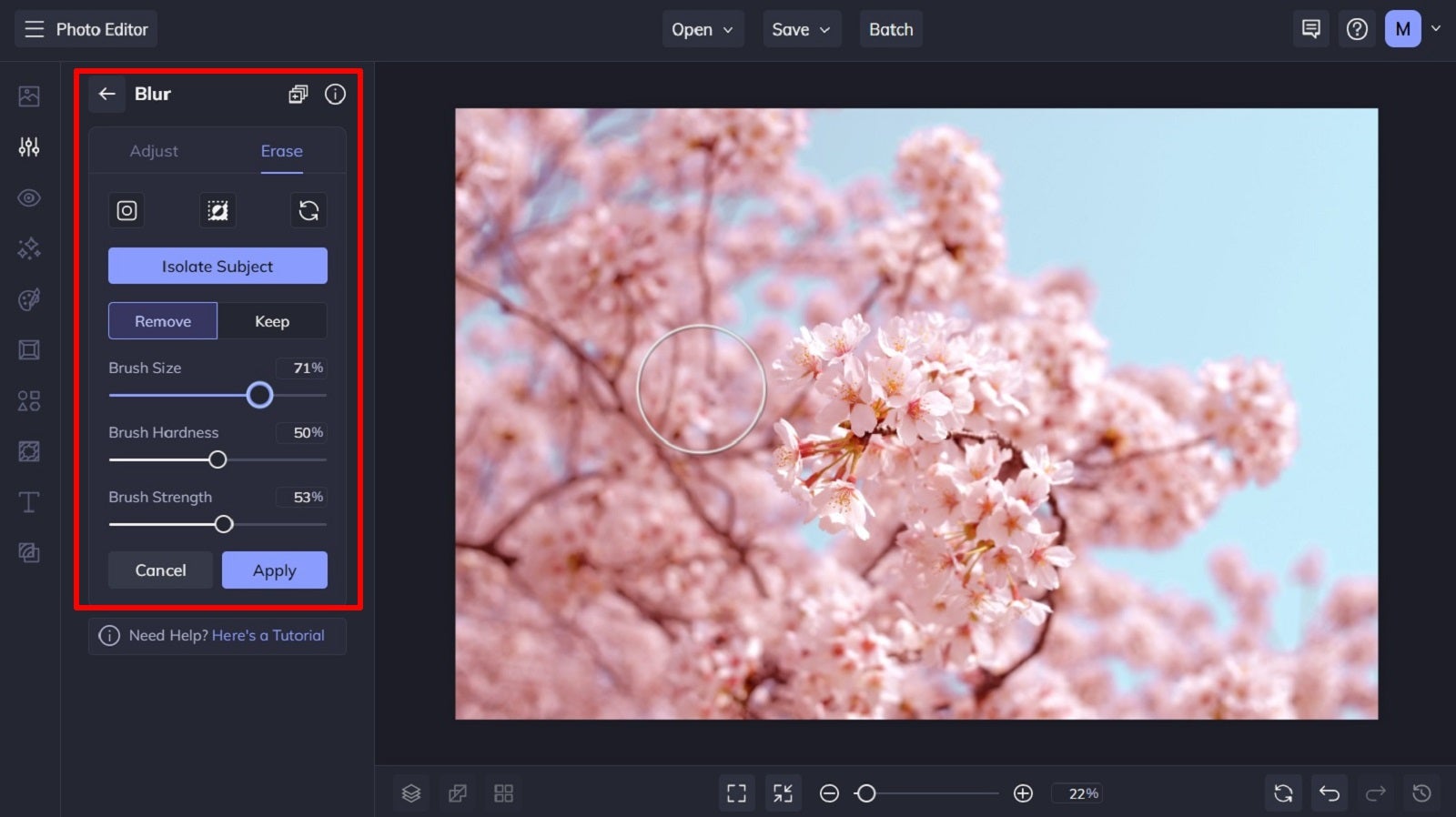The height and width of the screenshot is (817, 1456).
Task: Click the Brush Size slider handle
Action: pyautogui.click(x=259, y=395)
